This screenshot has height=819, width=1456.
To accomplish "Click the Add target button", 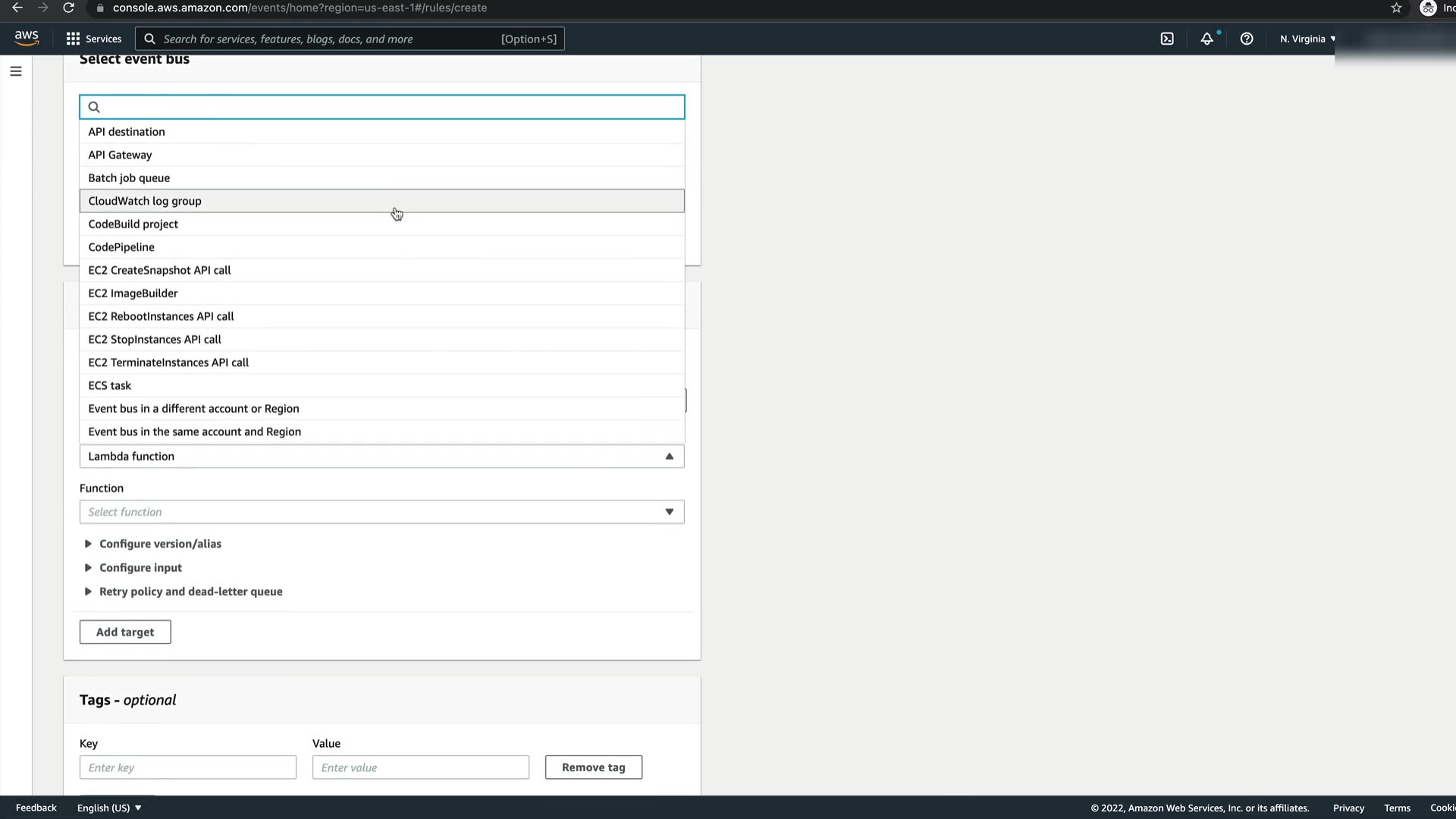I will coord(125,632).
